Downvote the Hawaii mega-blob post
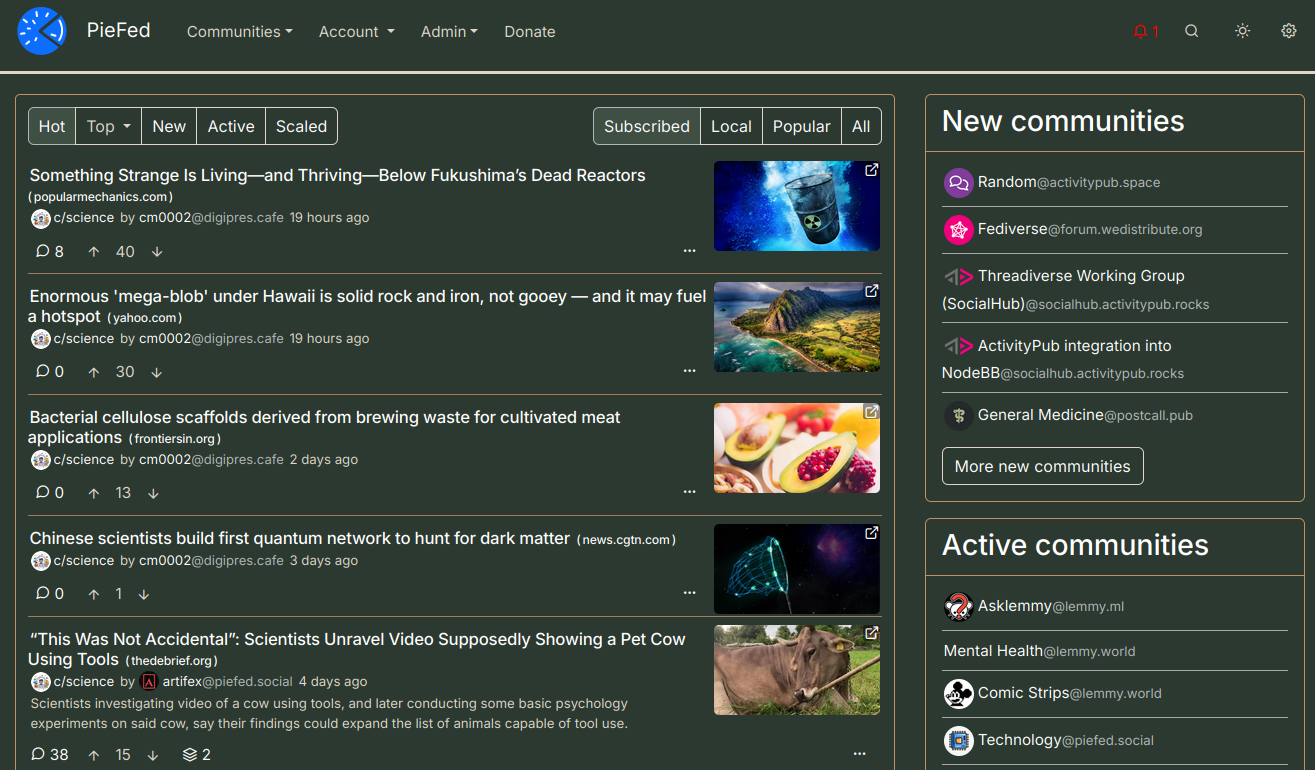The image size is (1315, 770). click(x=157, y=372)
